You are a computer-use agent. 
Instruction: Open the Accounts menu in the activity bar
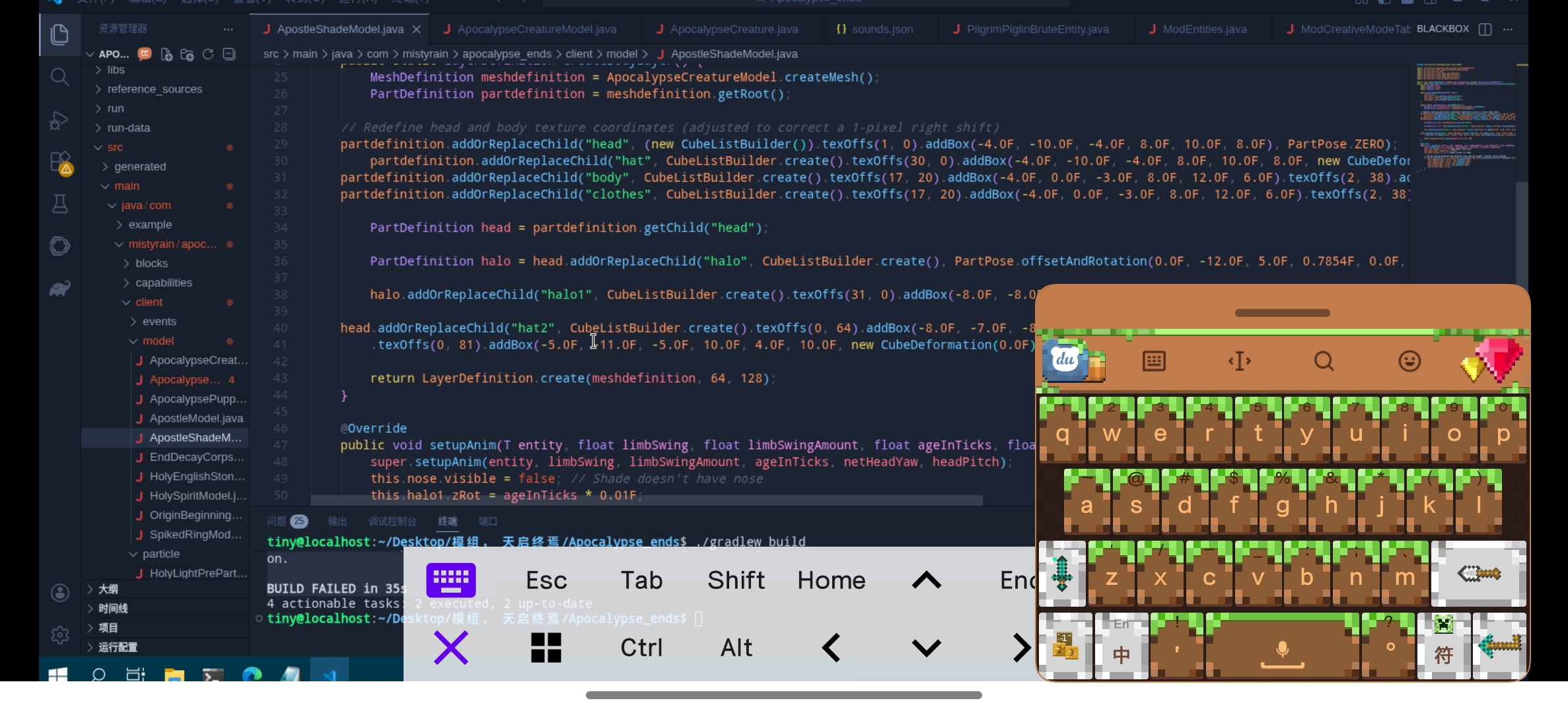tap(59, 592)
